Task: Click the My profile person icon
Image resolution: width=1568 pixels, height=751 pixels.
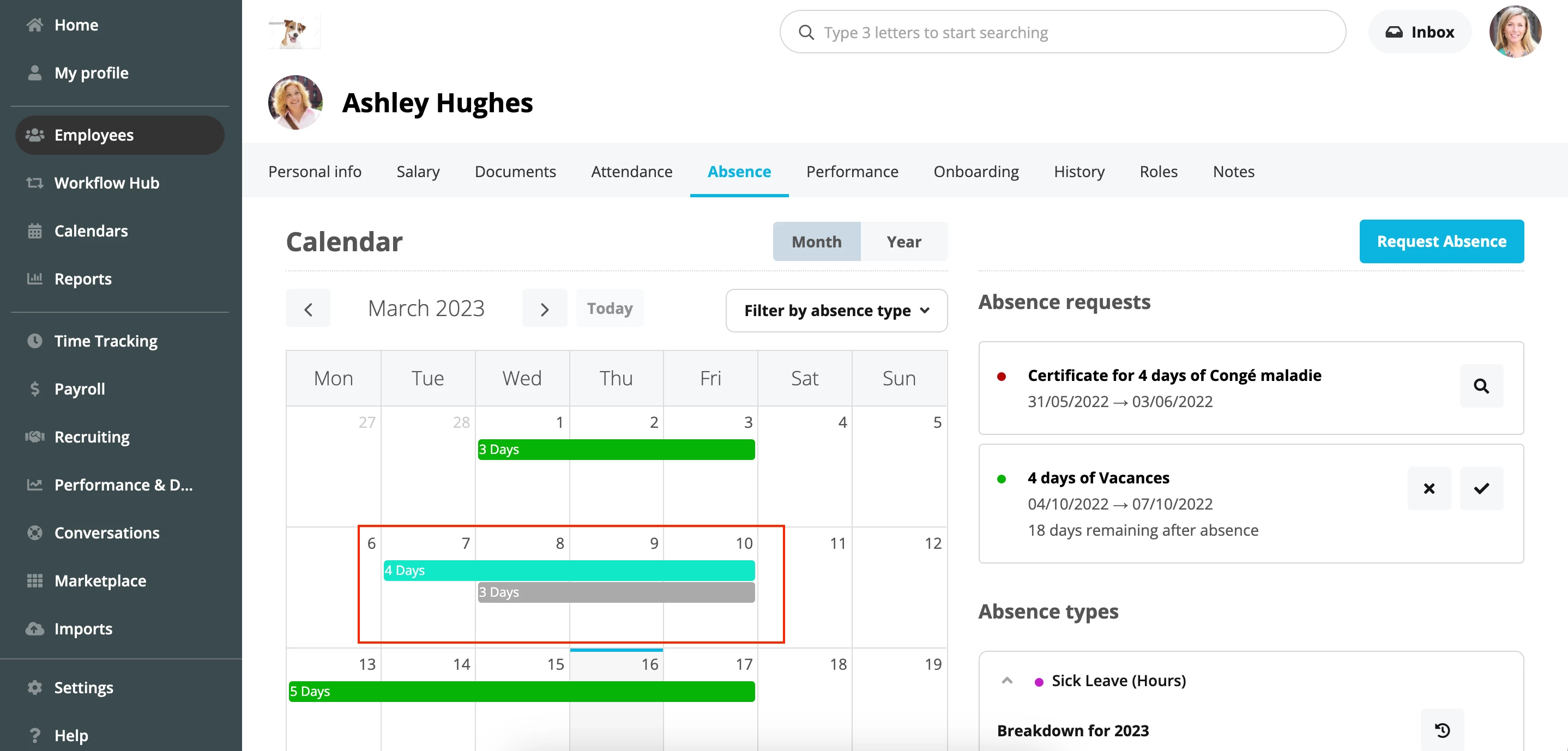Action: pyautogui.click(x=35, y=73)
